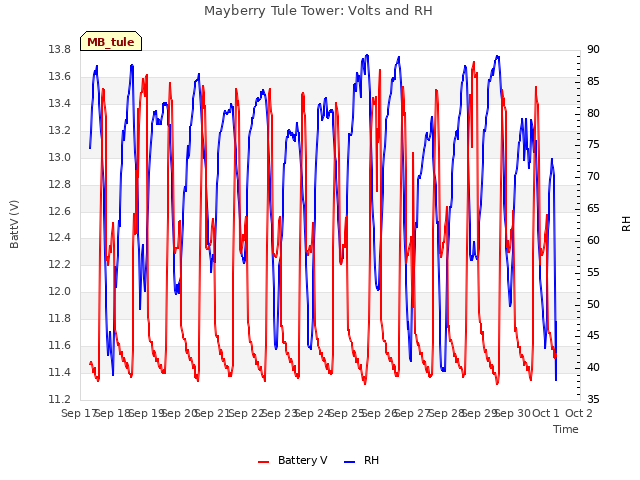Click the BattV (V) axis label

click(14, 224)
